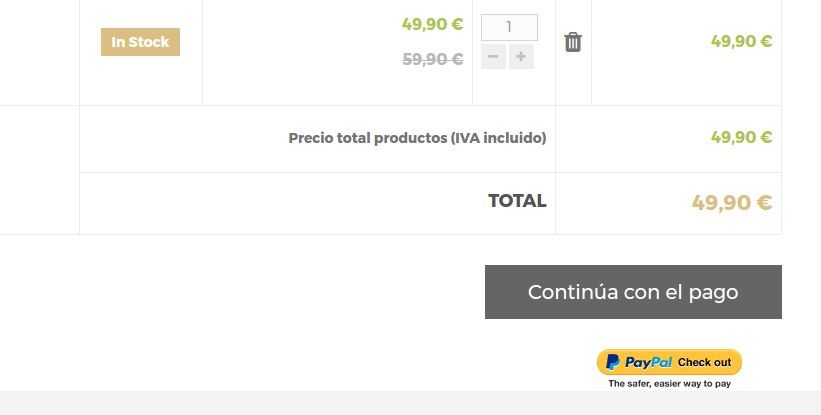
Task: Select the In Stock badge
Action: coord(140,42)
